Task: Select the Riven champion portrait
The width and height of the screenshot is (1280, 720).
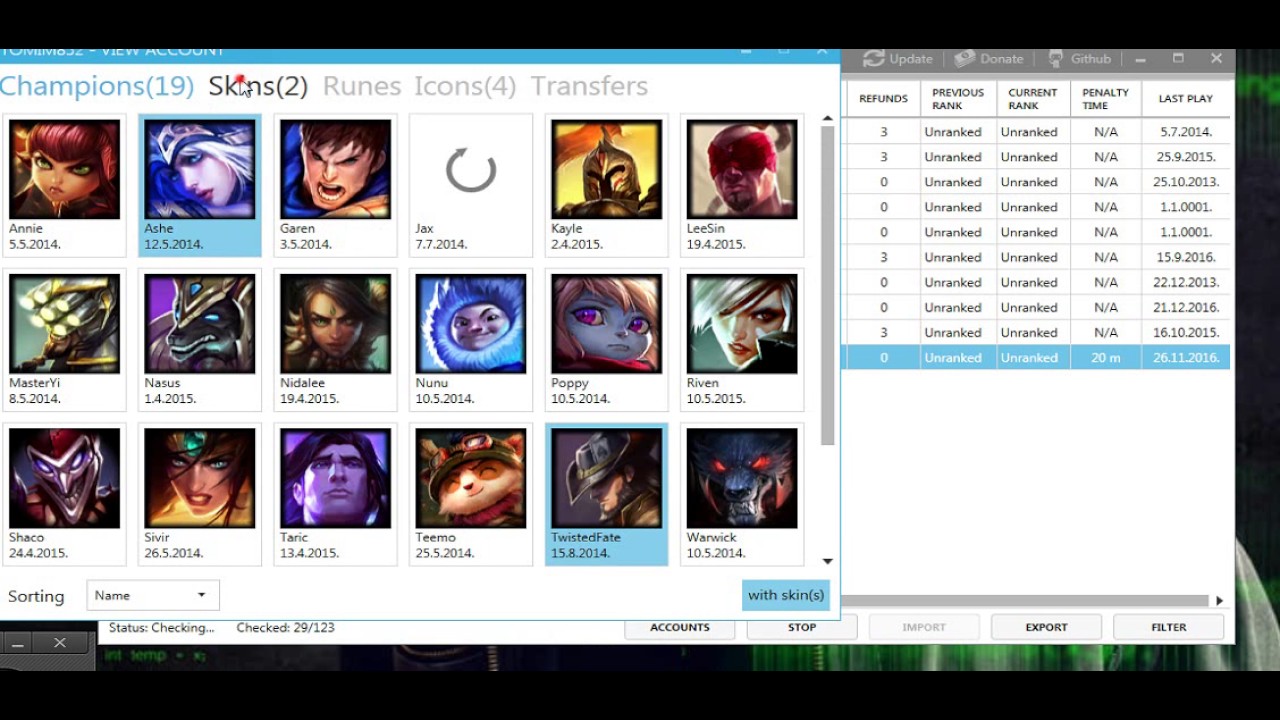Action: (742, 323)
